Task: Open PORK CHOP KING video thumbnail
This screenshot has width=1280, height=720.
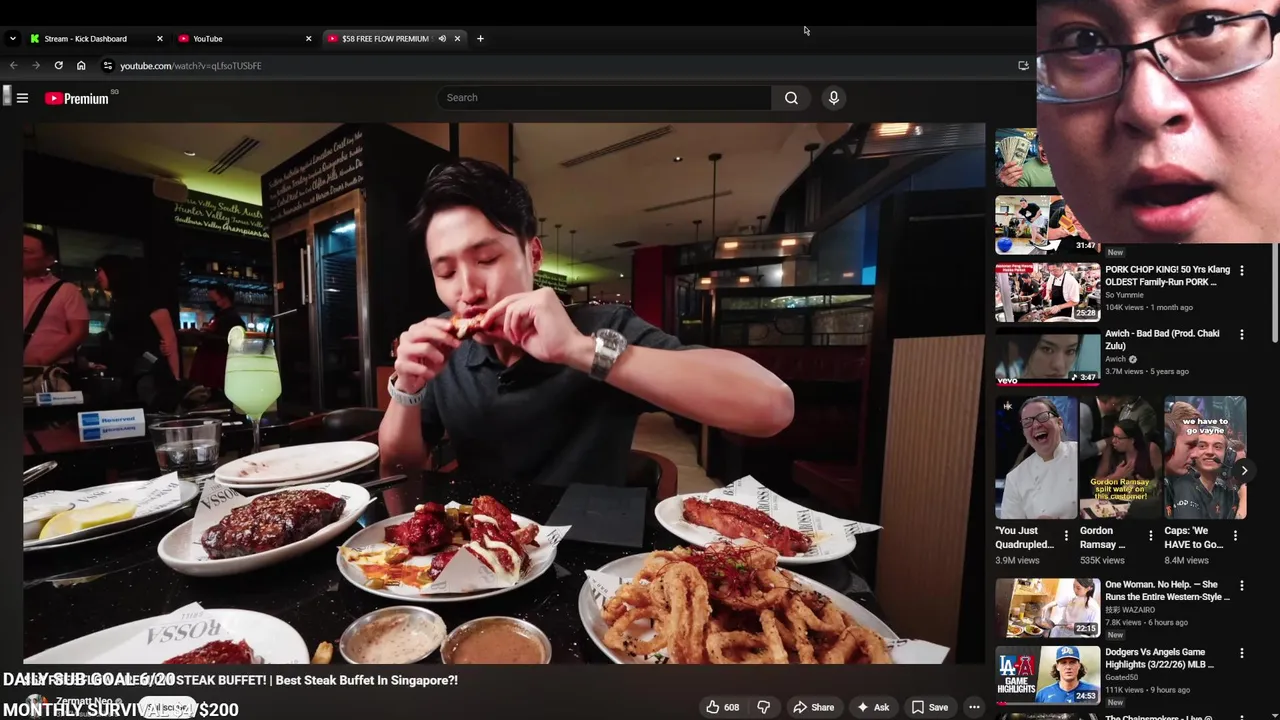Action: [1047, 292]
